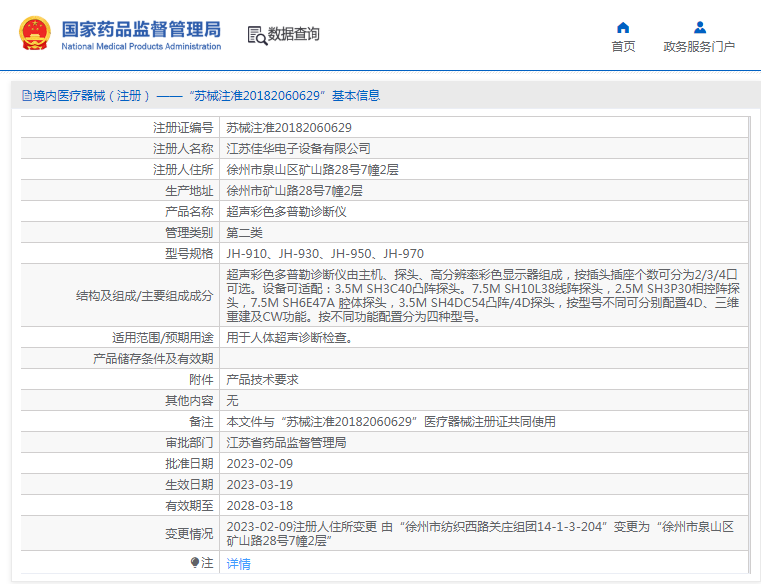The image size is (761, 584).
Task: Click the breadcrumb header 境内医疗器械（注册）基本信息
Action: click(x=201, y=96)
